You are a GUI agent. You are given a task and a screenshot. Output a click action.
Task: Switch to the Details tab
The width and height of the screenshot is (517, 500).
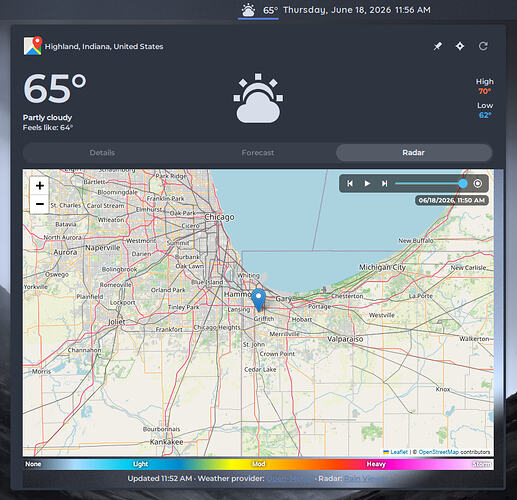coord(102,153)
